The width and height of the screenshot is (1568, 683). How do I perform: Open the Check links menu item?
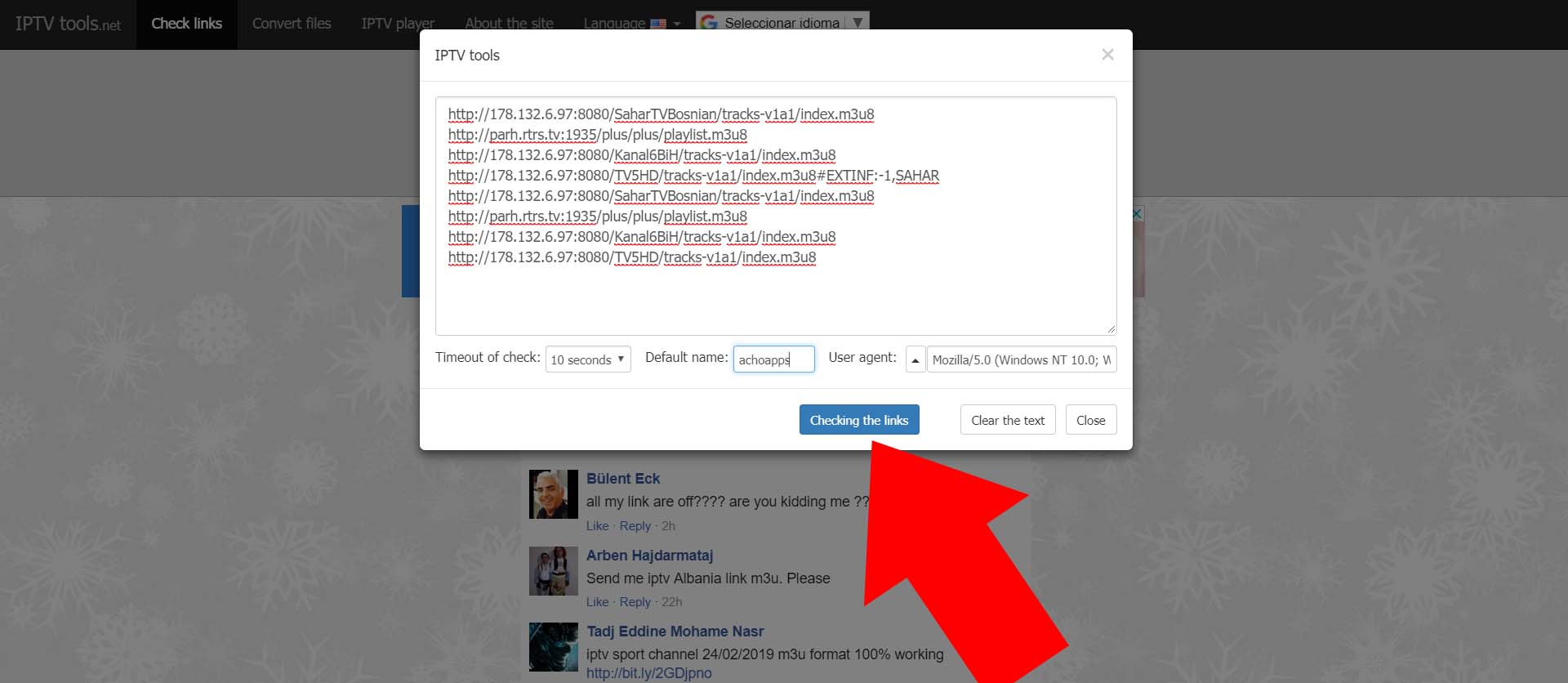(186, 24)
